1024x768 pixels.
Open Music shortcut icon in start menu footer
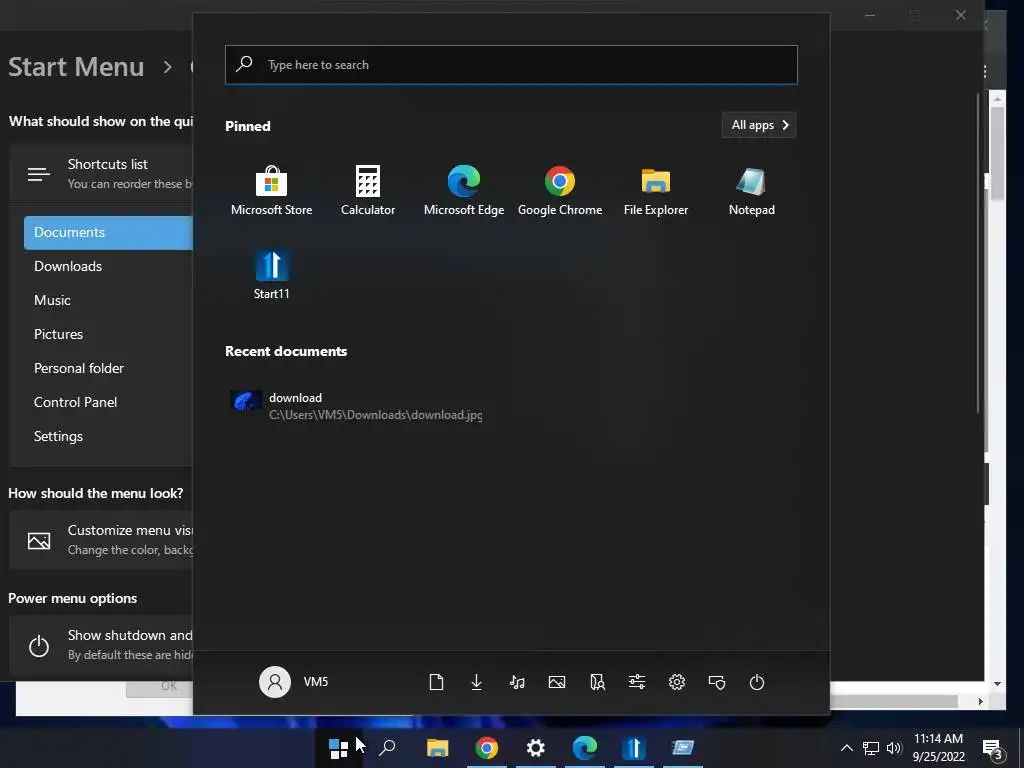pos(517,682)
